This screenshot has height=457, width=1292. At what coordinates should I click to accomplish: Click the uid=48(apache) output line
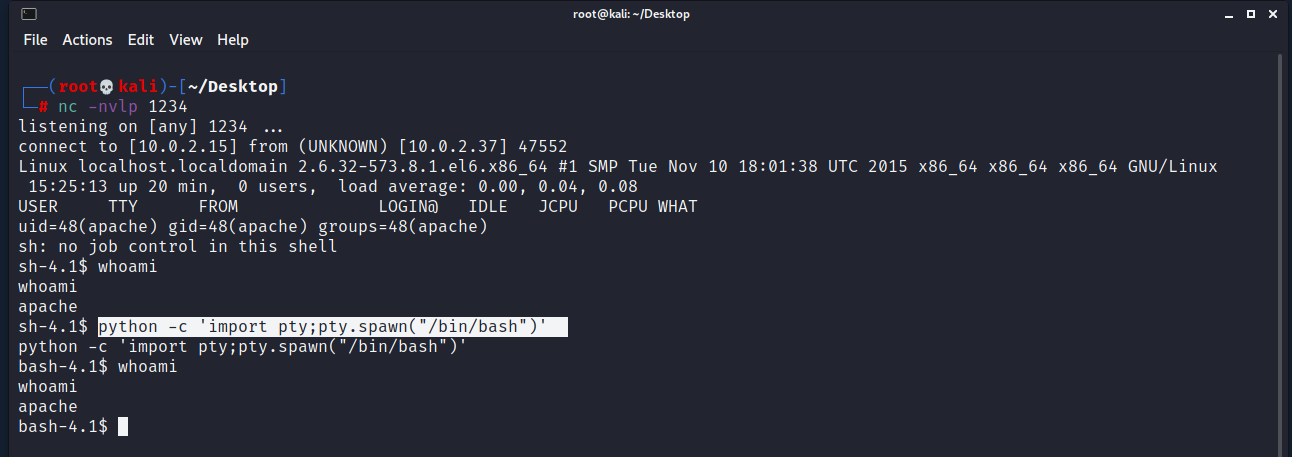point(252,227)
